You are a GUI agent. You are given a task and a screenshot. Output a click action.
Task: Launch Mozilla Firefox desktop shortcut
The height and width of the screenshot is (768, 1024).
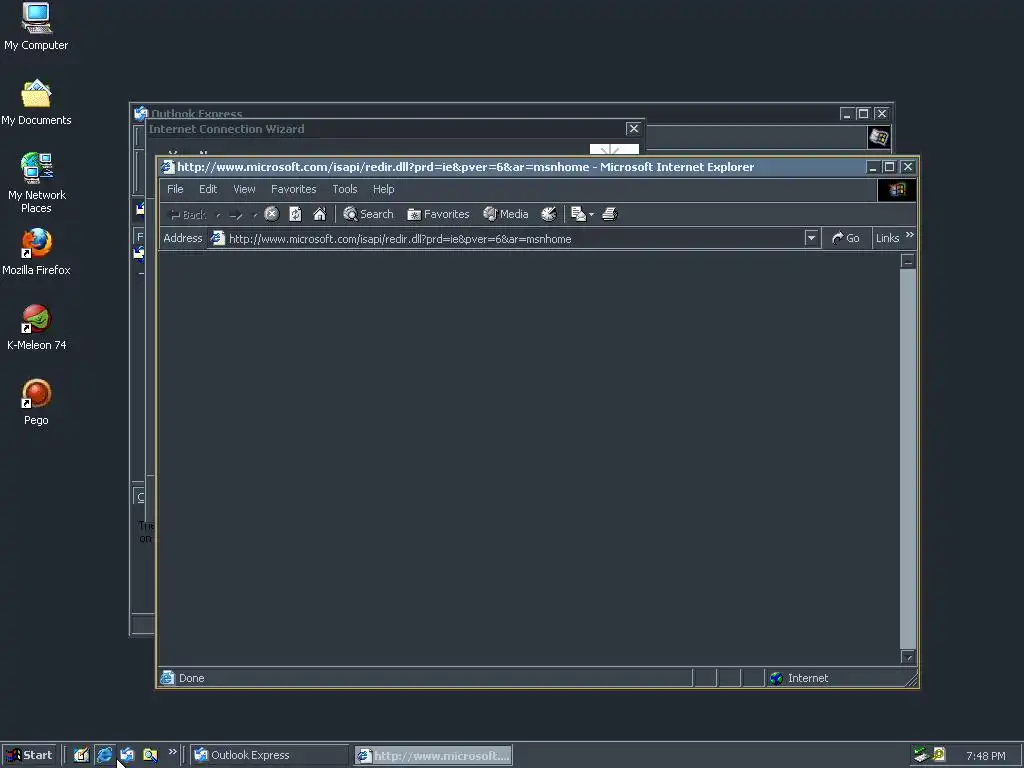(x=36, y=252)
